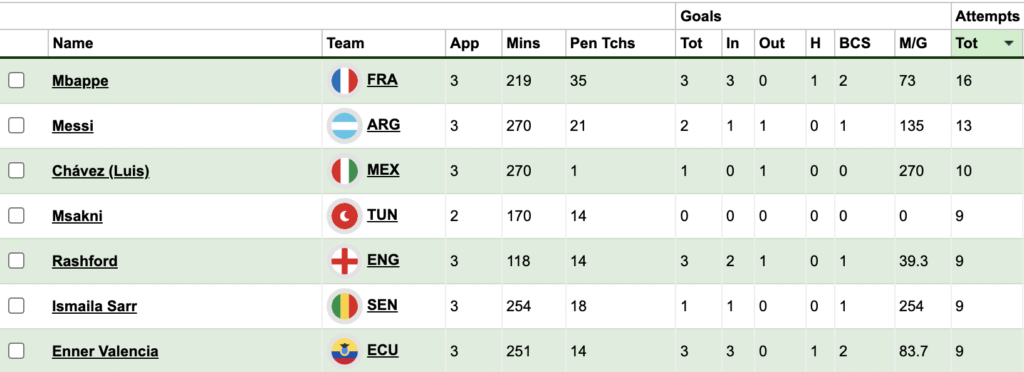The image size is (1024, 372).
Task: Tick the checkbox beside Mbappe
Action: (x=16, y=80)
